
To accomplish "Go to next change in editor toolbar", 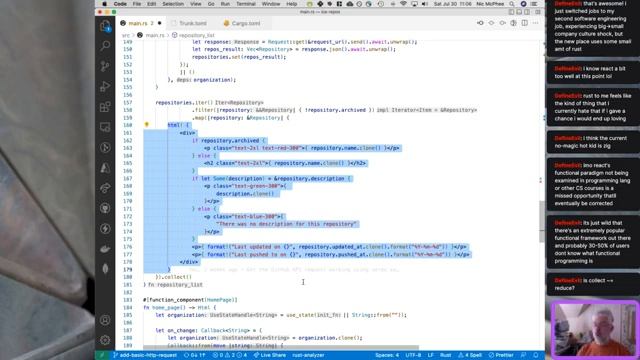I will [502, 23].
